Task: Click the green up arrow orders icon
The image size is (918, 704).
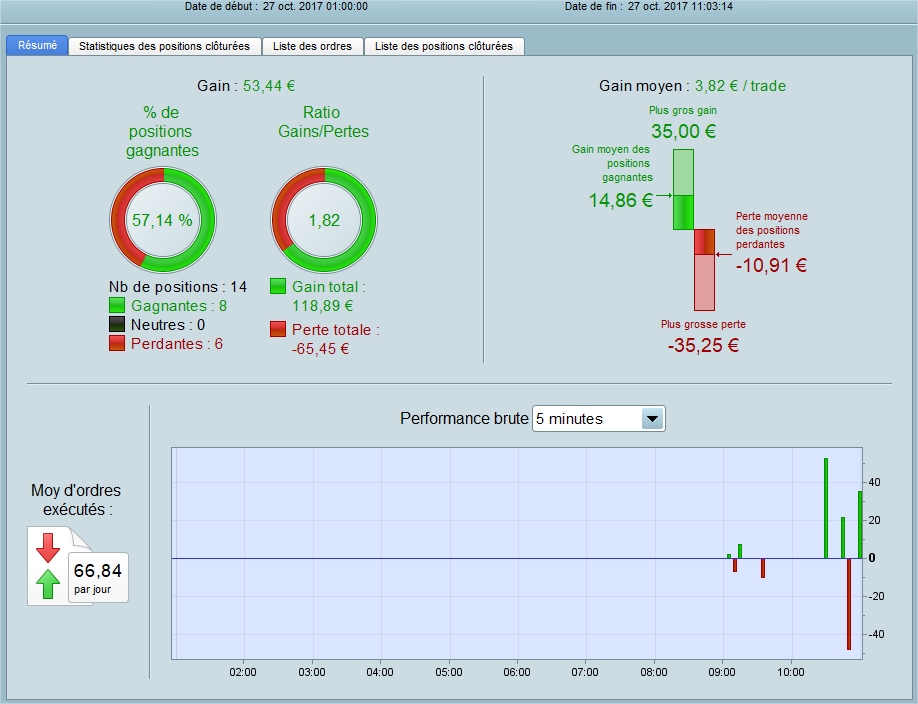Action: pyautogui.click(x=48, y=584)
